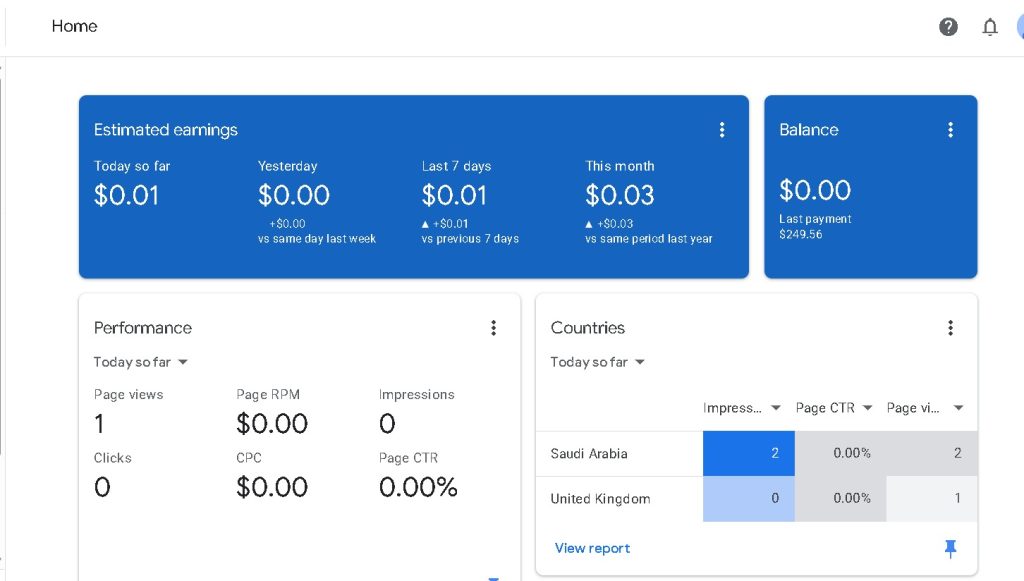
Task: Open Balance card three-dot menu
Action: coord(950,130)
